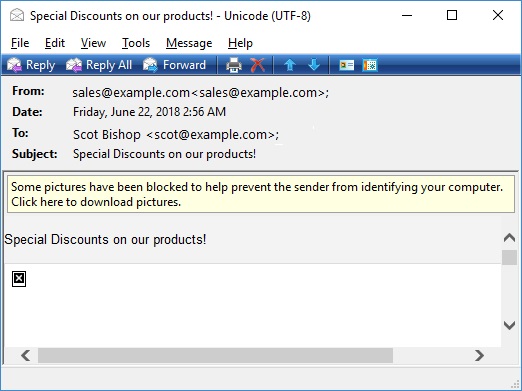Viewport: 522px width, 391px height.
Task: Open the File menu
Action: 20,43
